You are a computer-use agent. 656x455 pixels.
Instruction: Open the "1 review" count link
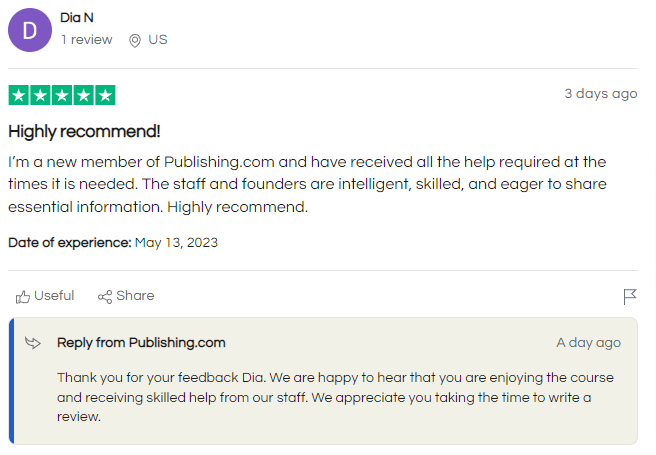coord(86,40)
